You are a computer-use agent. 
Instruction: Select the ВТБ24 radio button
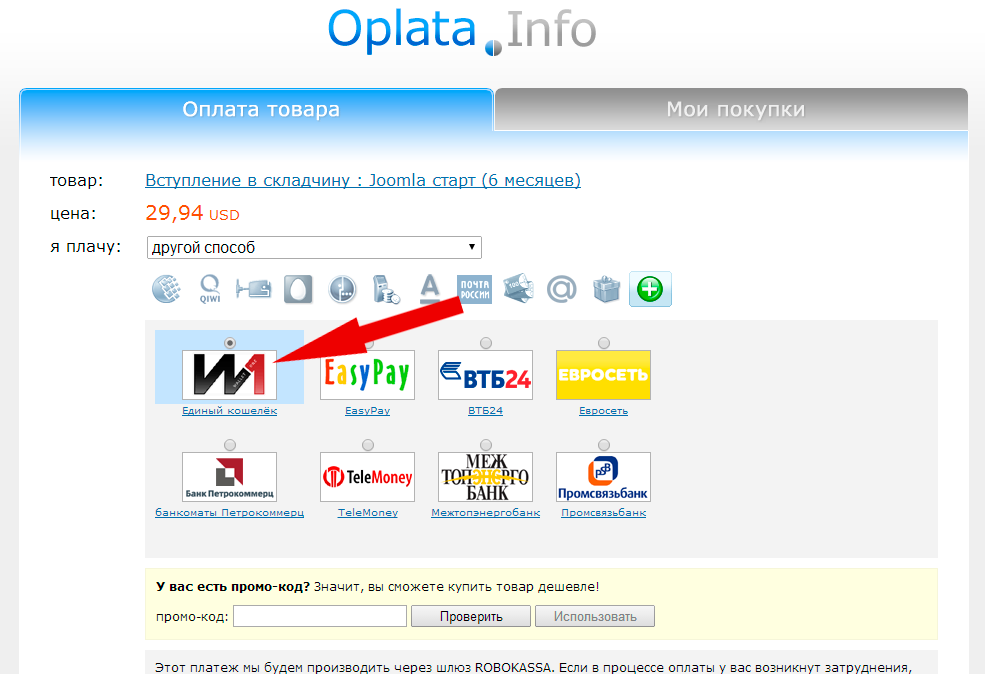point(486,343)
